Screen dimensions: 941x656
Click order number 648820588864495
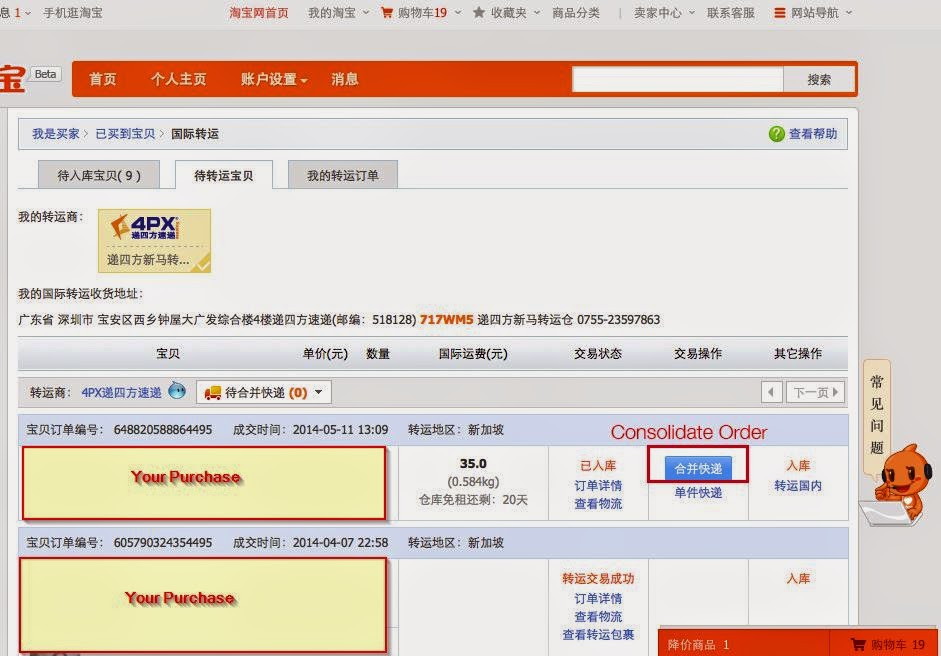[x=163, y=430]
